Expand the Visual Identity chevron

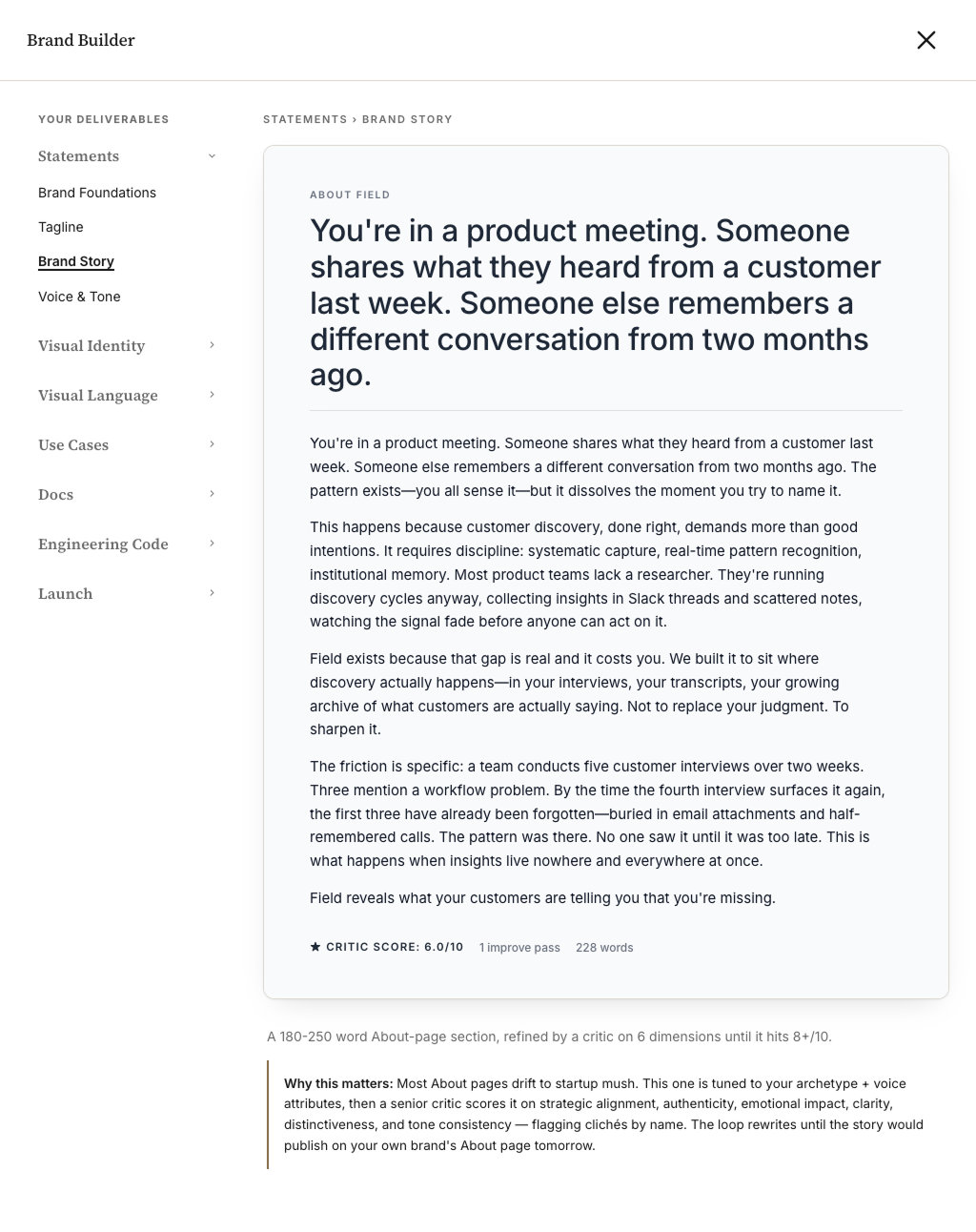pyautogui.click(x=212, y=345)
